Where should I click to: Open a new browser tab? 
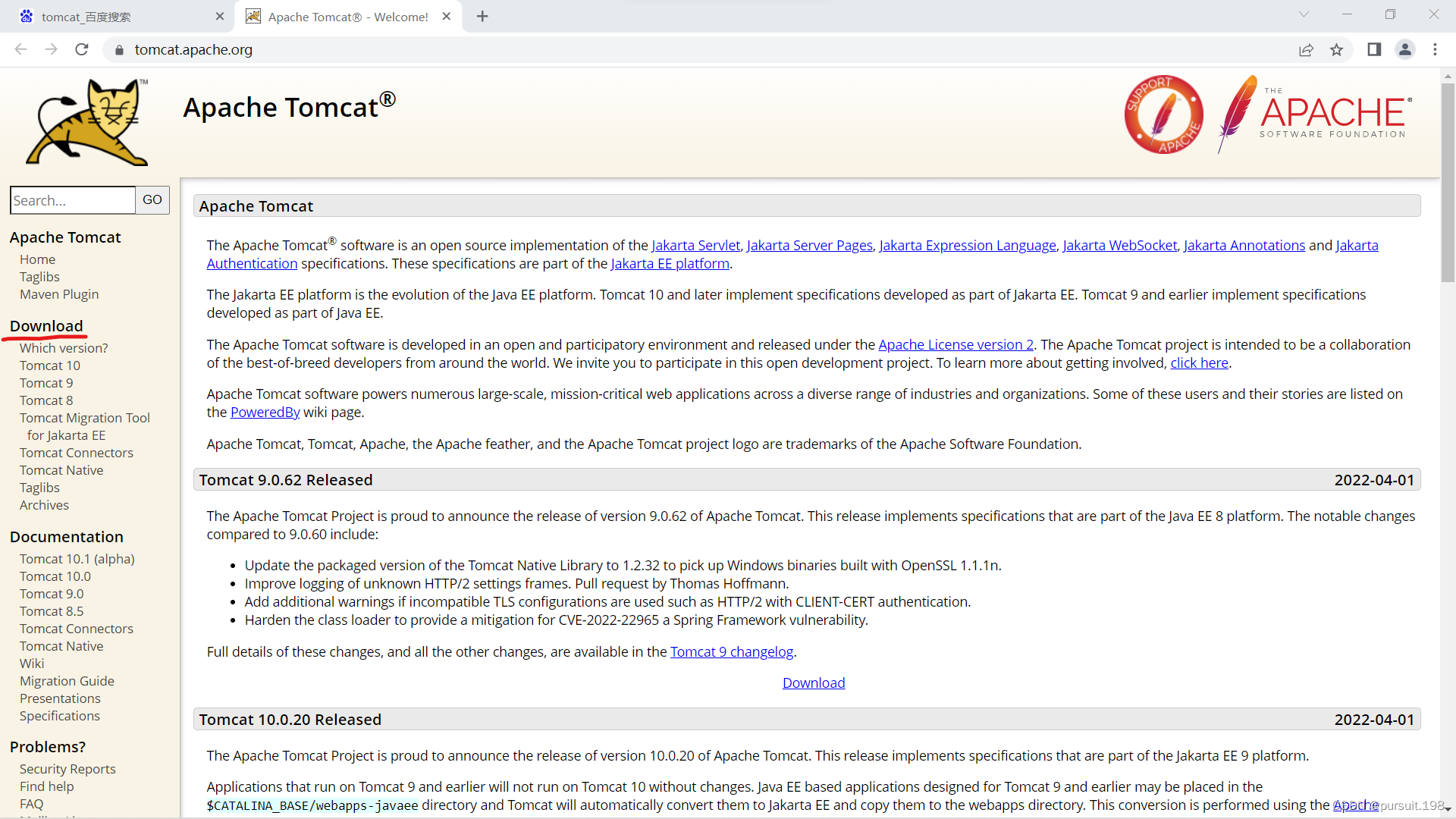tap(482, 16)
